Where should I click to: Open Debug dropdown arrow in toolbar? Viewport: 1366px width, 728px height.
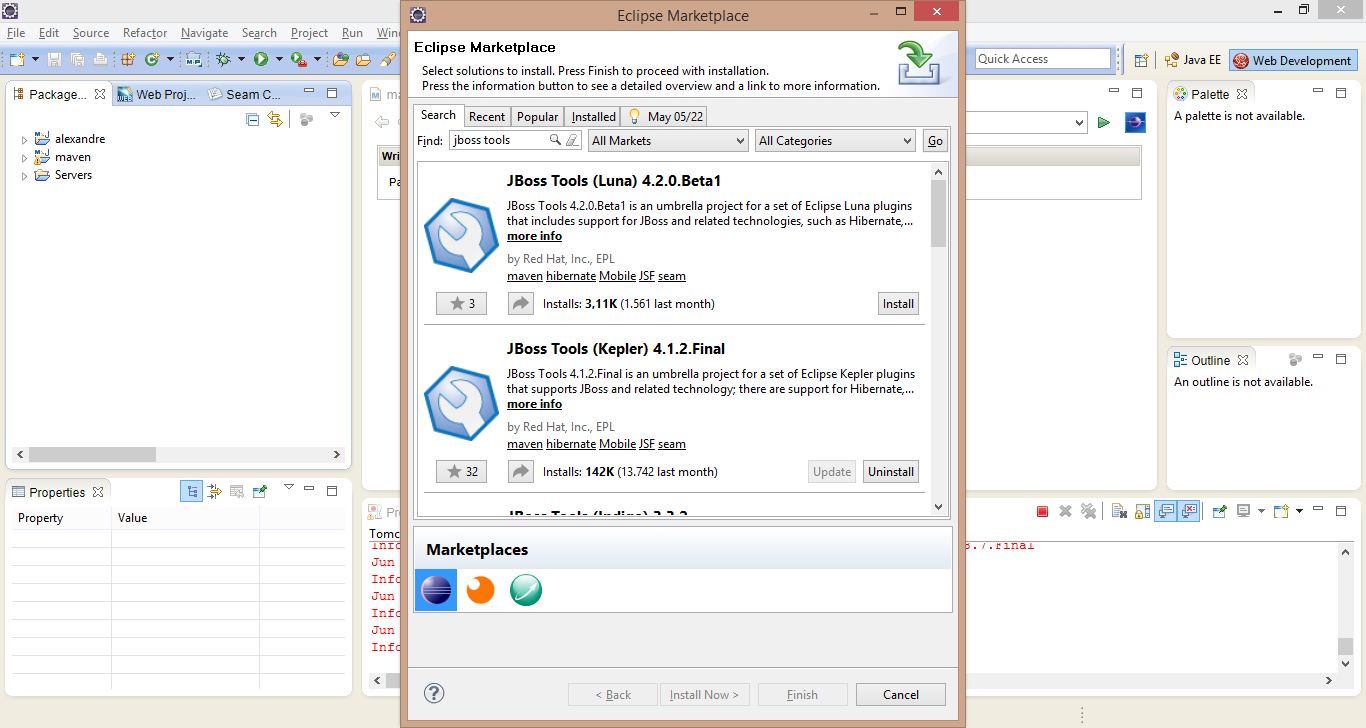[241, 59]
